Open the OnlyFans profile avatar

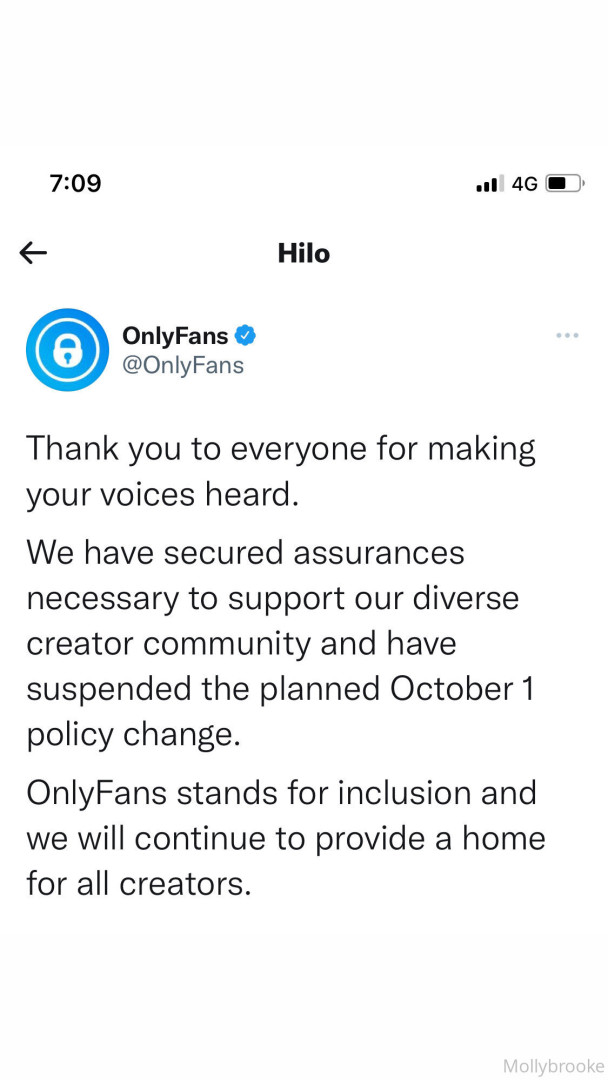67,350
